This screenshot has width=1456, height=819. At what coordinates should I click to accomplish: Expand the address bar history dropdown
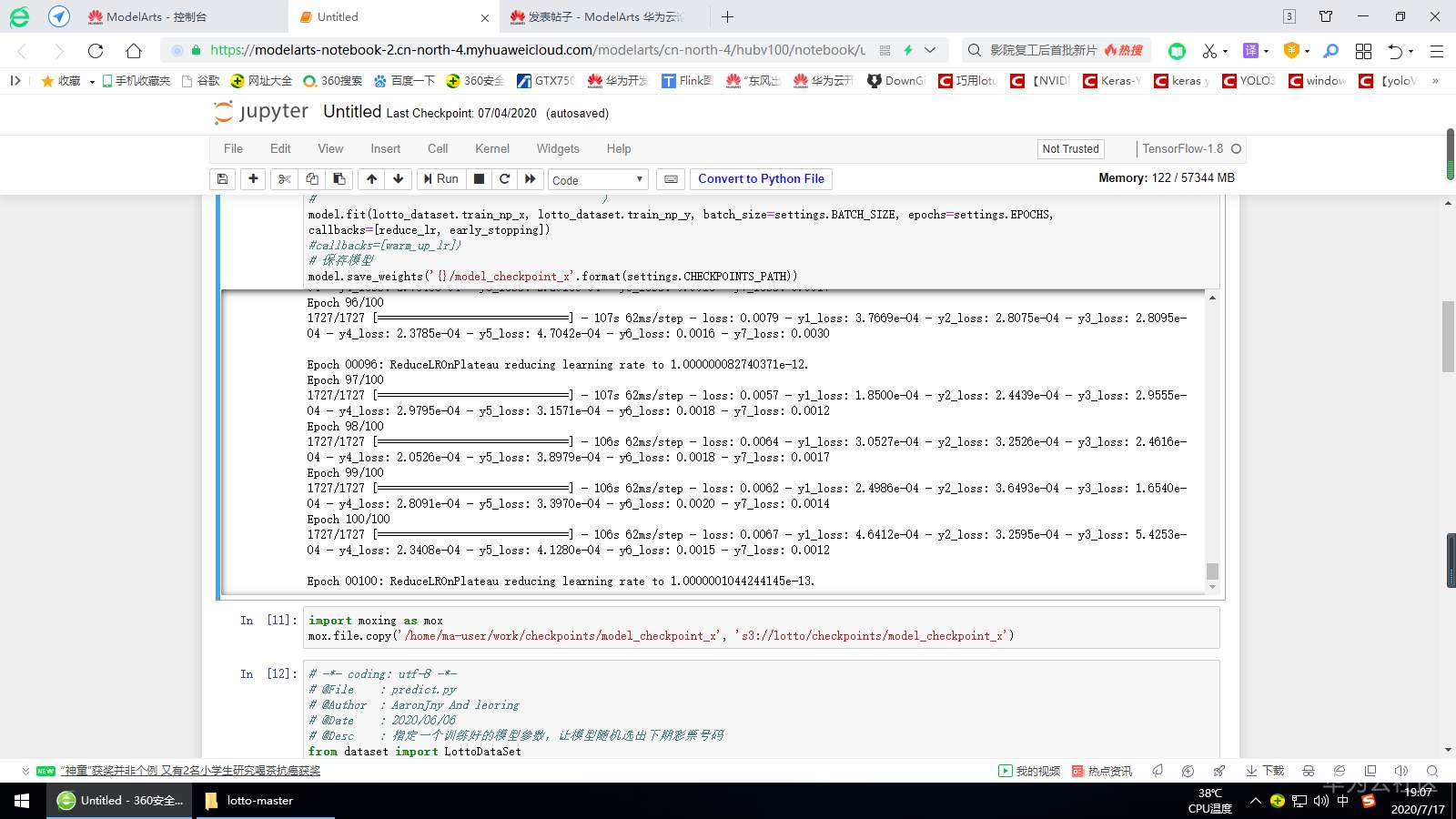[930, 51]
